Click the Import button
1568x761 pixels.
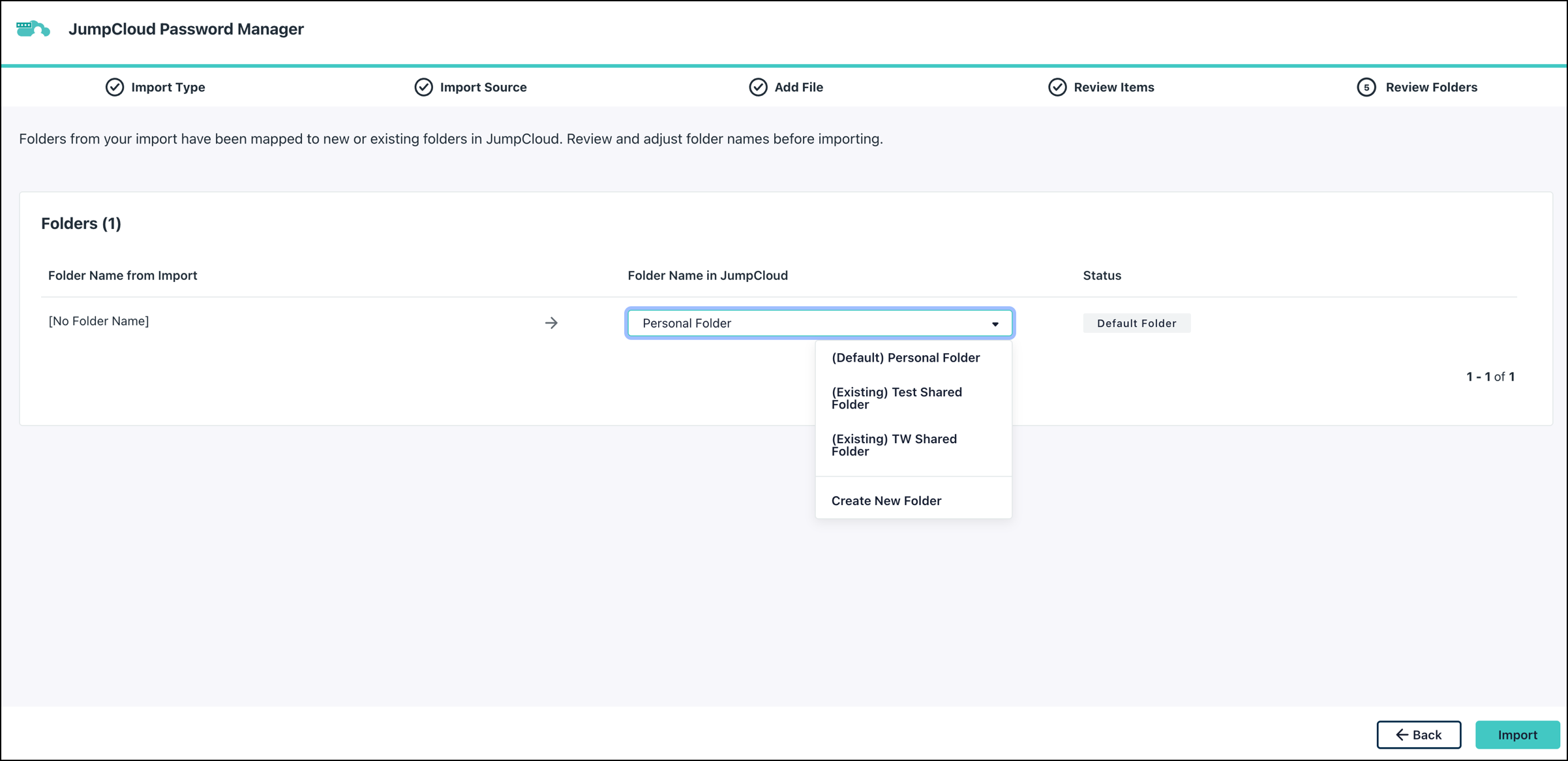[x=1518, y=735]
